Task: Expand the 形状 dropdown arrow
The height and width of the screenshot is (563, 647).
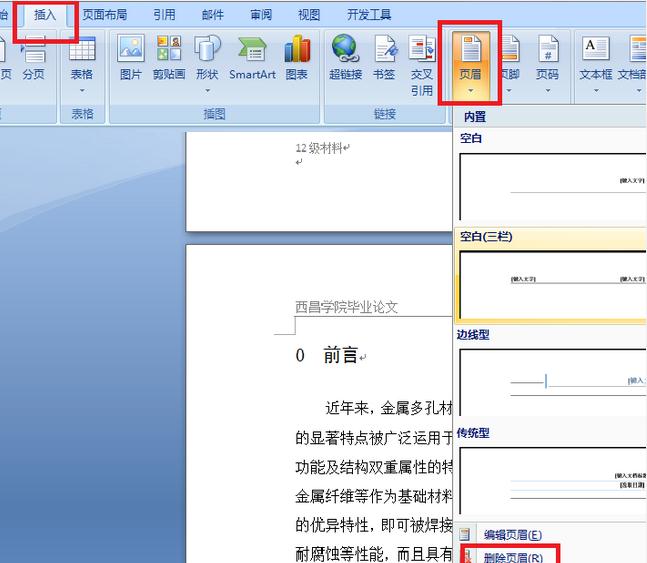Action: click(207, 90)
